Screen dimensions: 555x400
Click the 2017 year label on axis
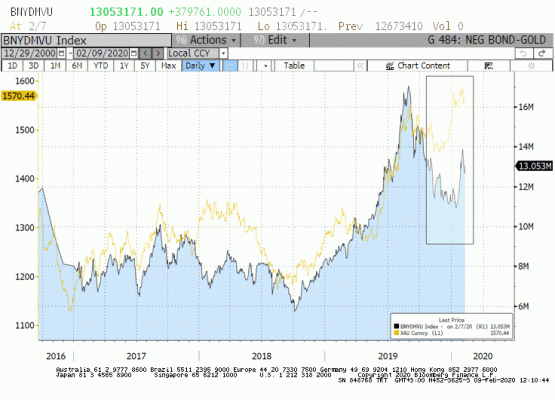[136, 356]
